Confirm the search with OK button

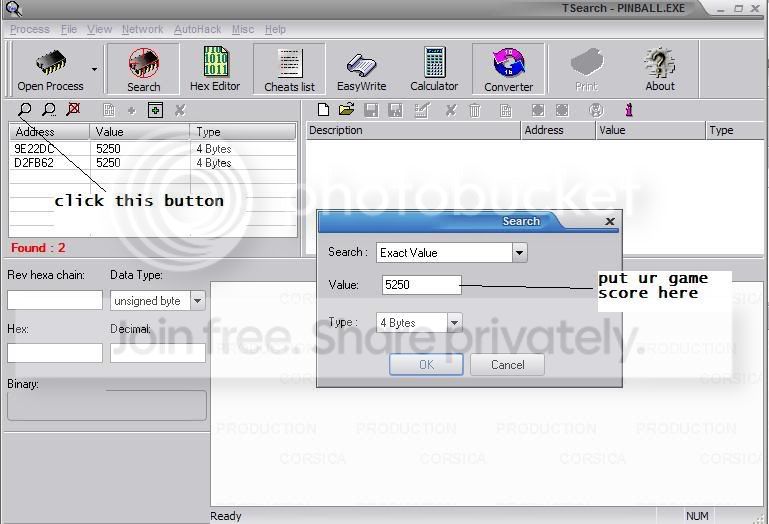(x=426, y=365)
